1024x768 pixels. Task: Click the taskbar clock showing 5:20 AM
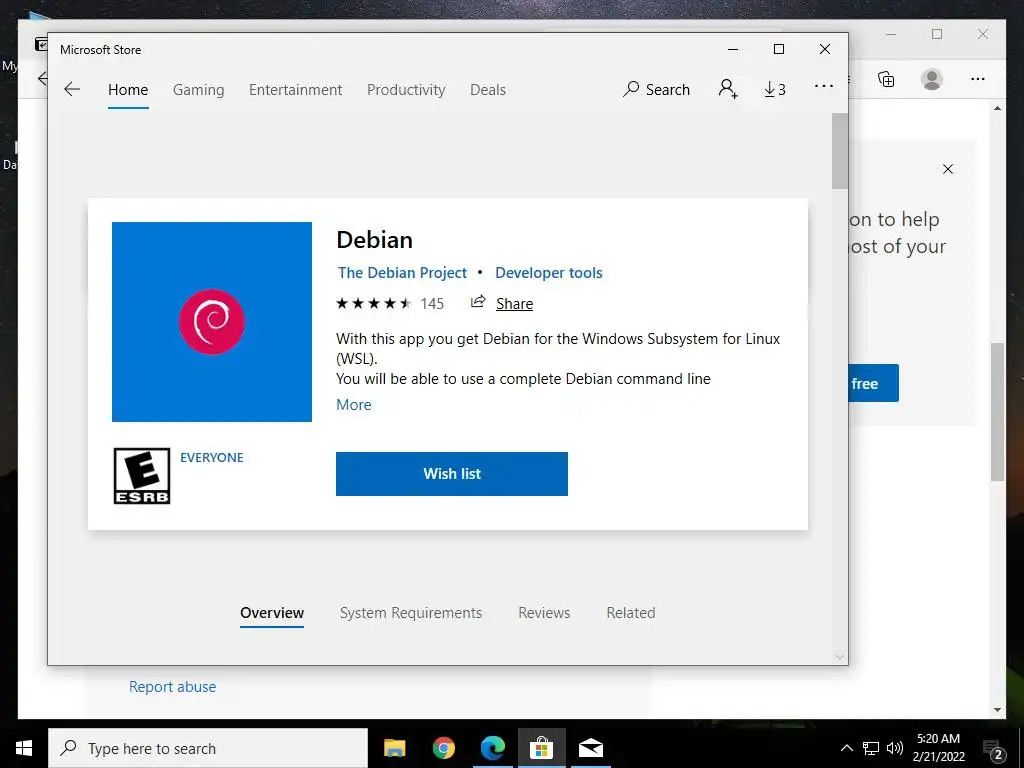coord(938,748)
